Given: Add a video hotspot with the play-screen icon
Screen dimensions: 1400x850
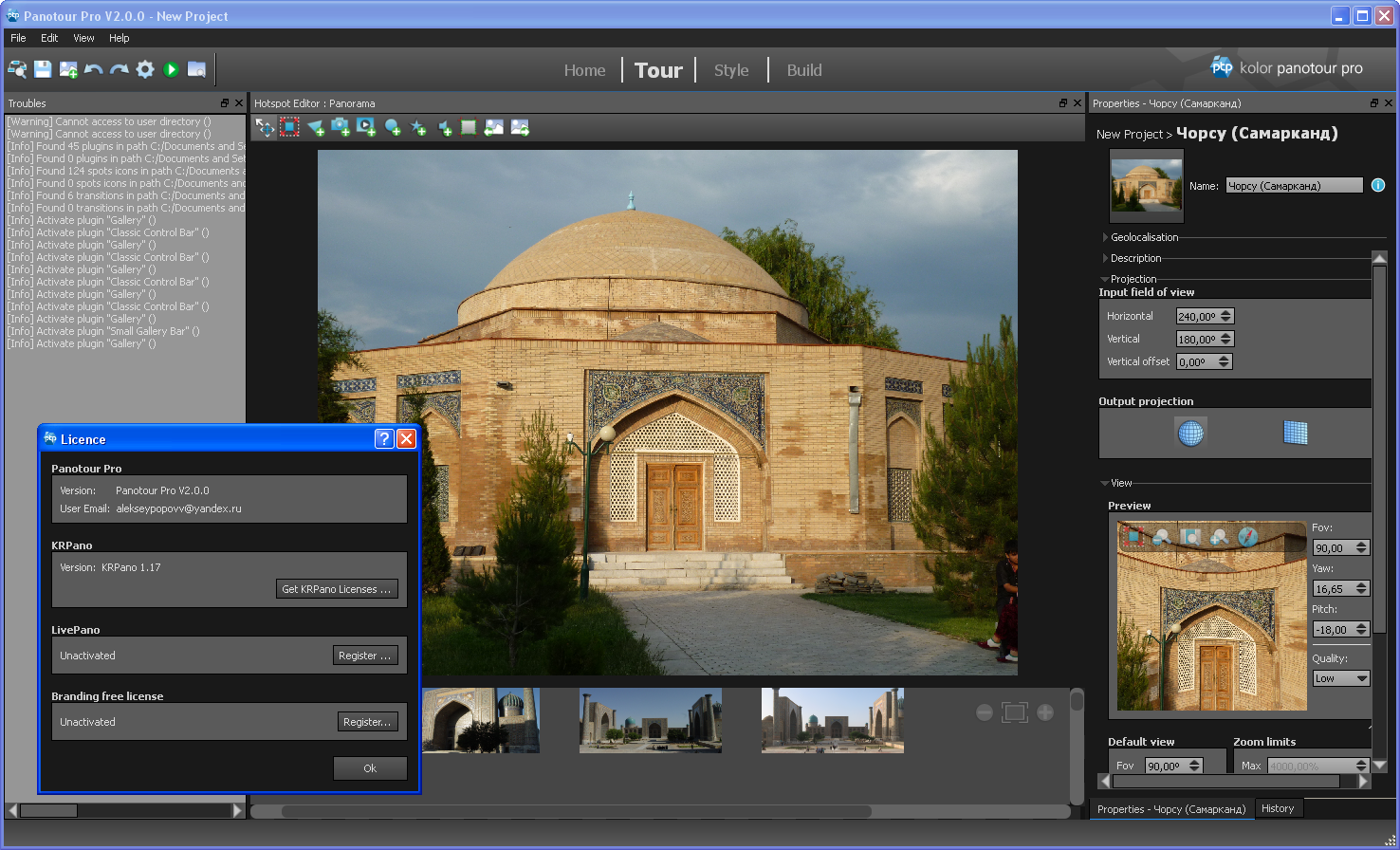Looking at the screenshot, I should tap(366, 127).
